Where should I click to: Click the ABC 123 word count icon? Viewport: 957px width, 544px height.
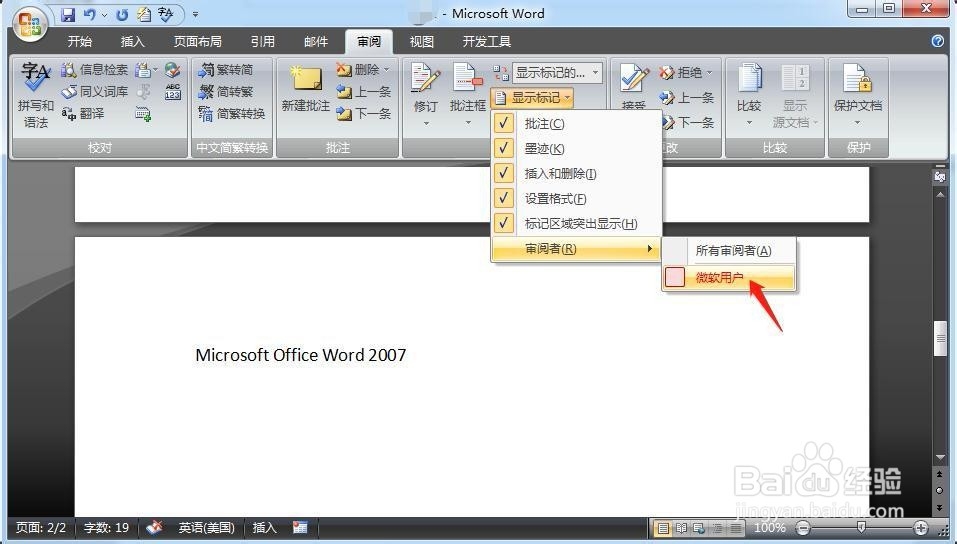[173, 92]
